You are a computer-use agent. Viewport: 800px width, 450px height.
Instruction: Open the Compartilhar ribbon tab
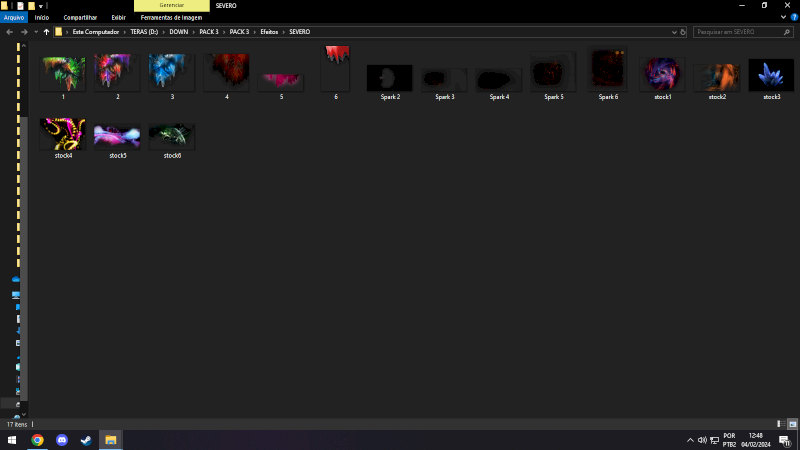click(80, 17)
